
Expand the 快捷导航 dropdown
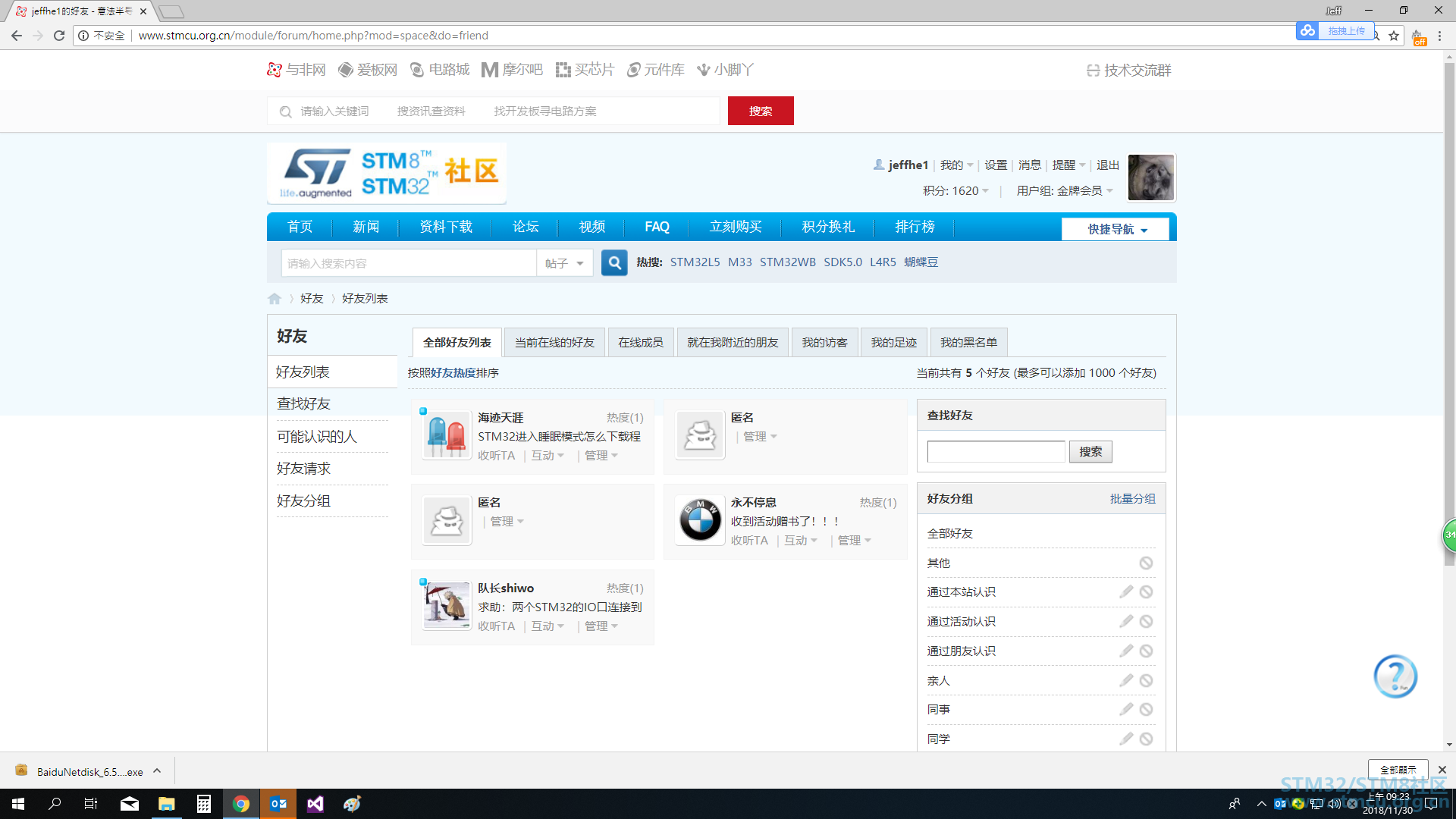[x=1116, y=229]
